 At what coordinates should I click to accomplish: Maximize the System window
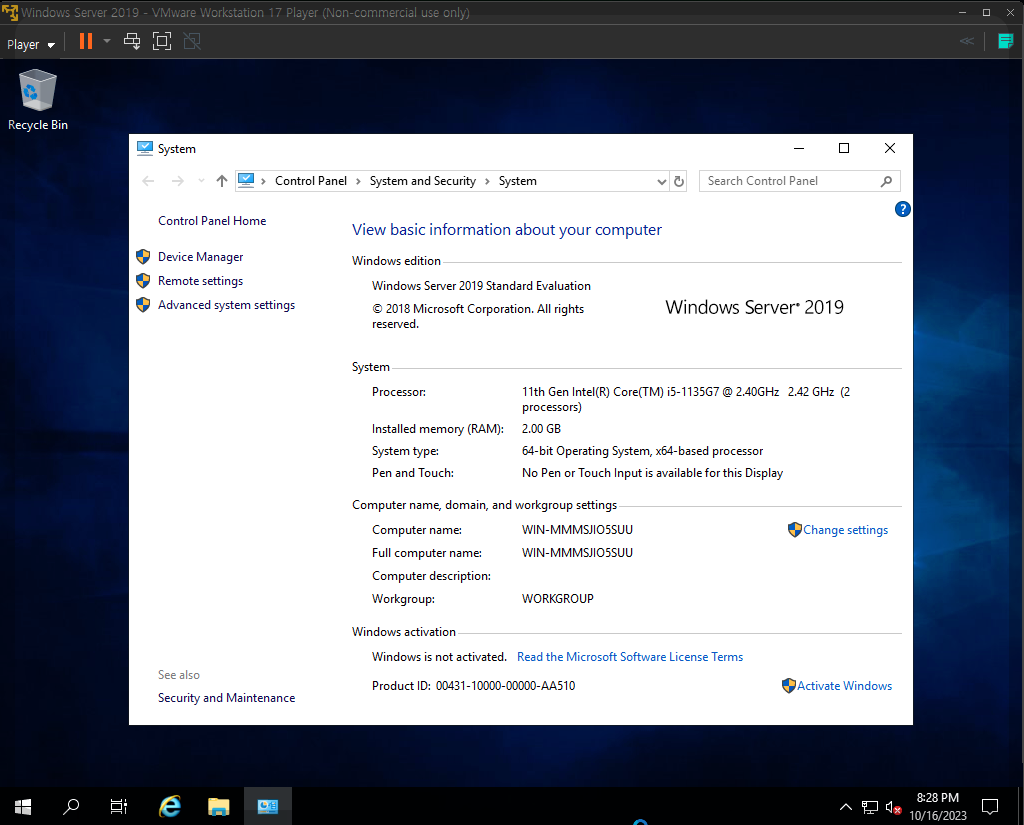(x=844, y=148)
